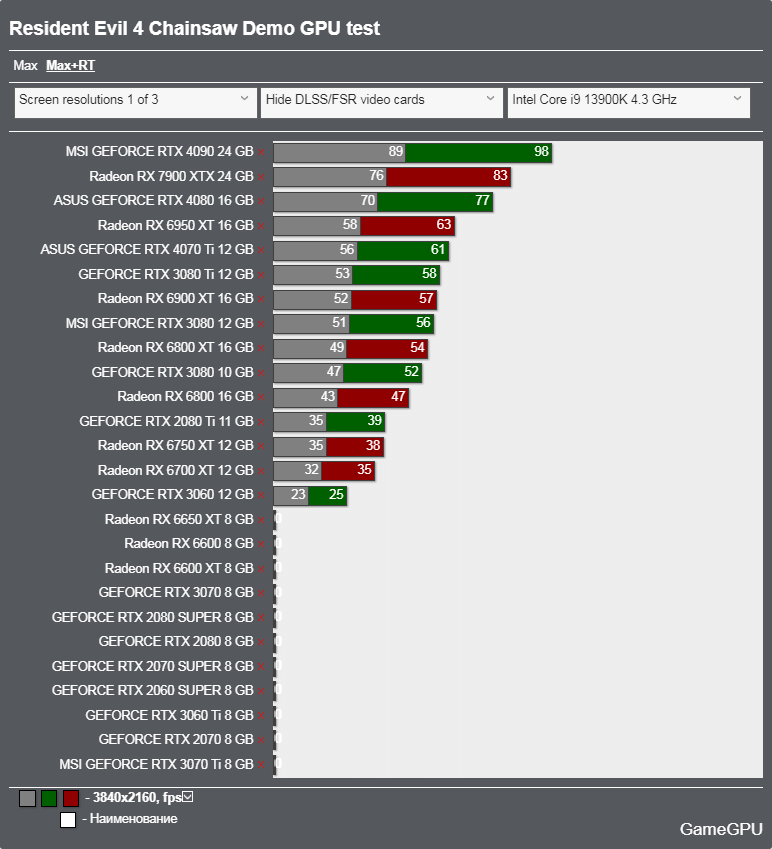
Task: Click the GEFORCE RTX 2080 Ti 11 GB label
Action: 166,421
